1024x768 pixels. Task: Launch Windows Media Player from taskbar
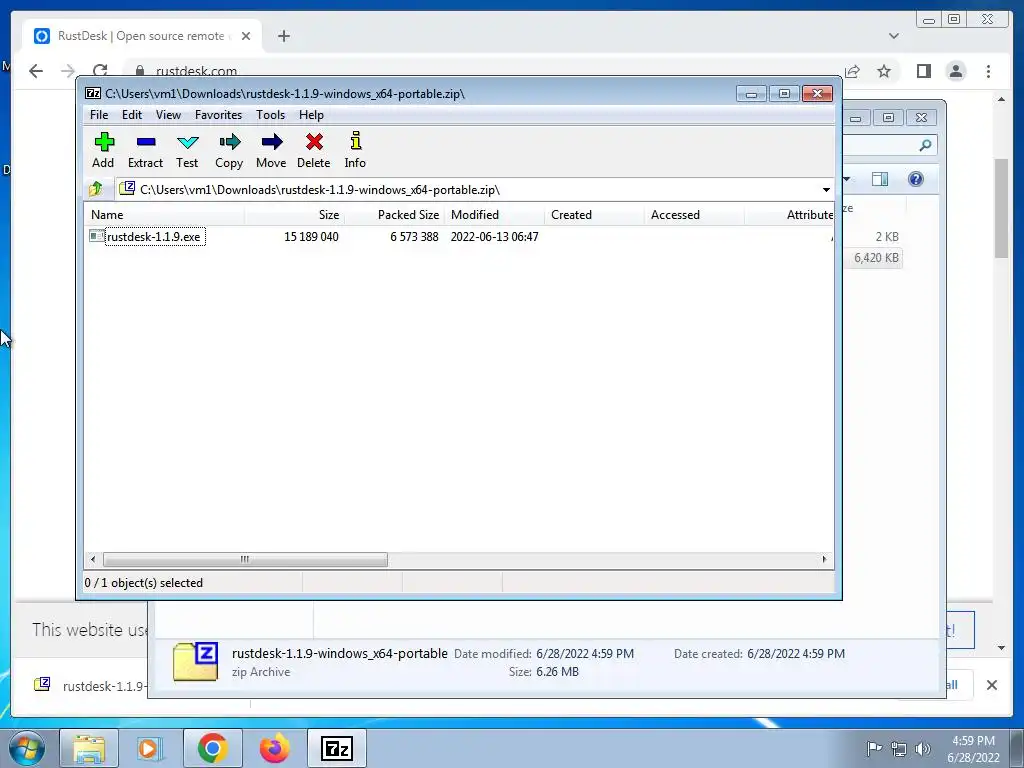point(150,748)
